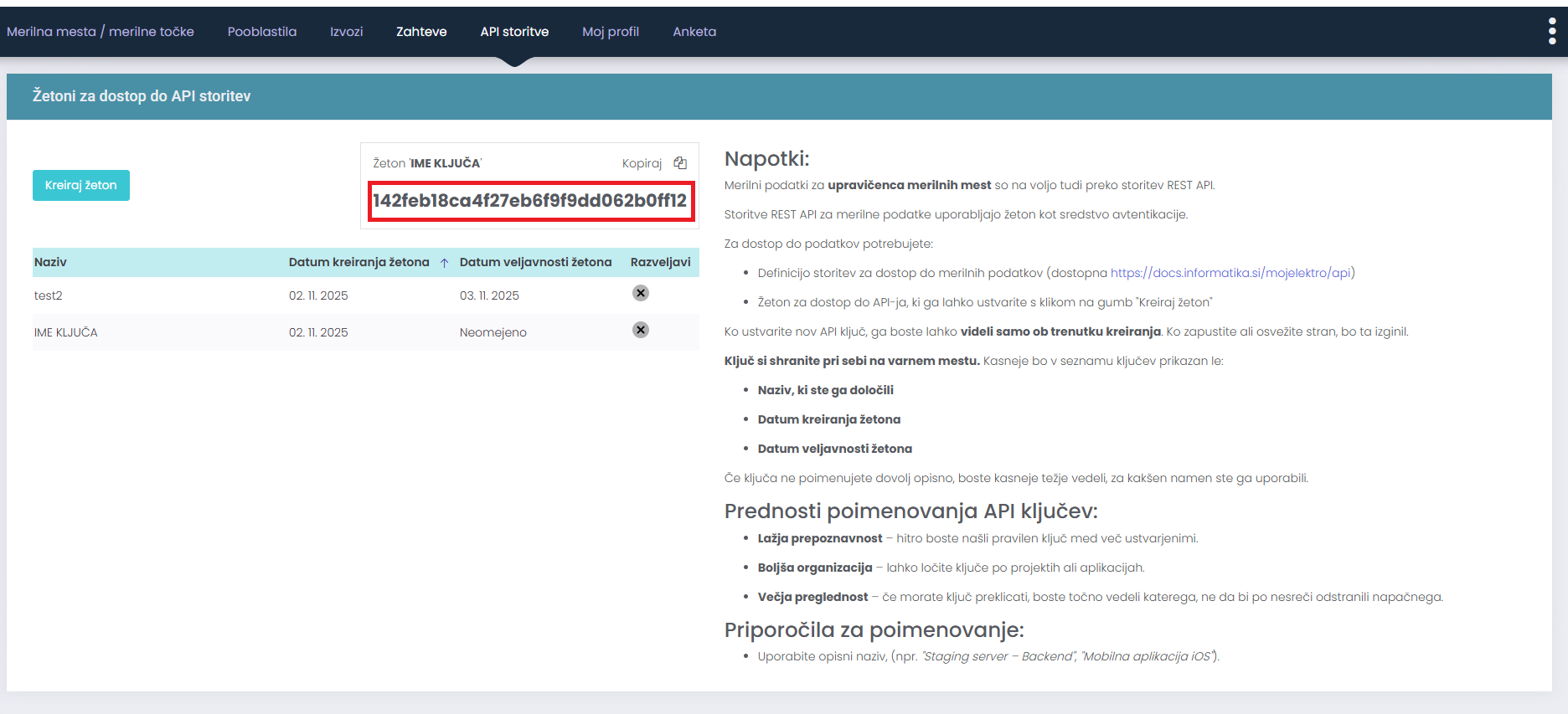The image size is (1568, 714).
Task: Open the three-dot overflow menu
Action: pos(1551,31)
